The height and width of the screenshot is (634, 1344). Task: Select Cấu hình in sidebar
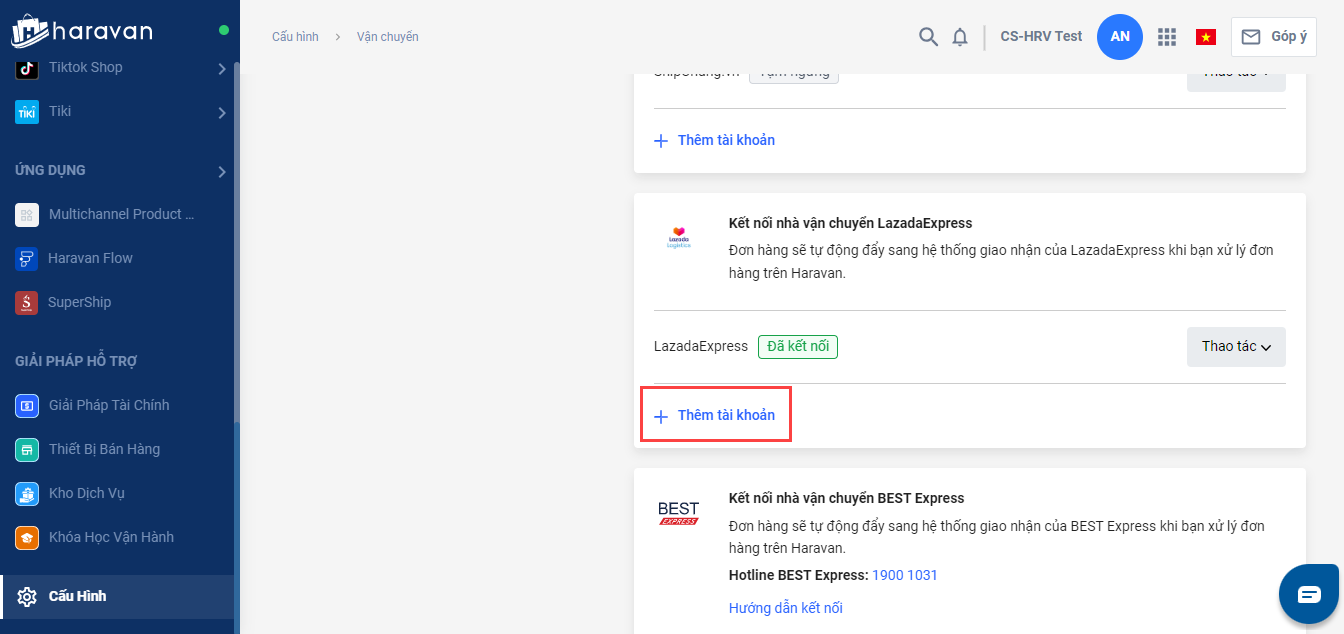pyautogui.click(x=77, y=596)
